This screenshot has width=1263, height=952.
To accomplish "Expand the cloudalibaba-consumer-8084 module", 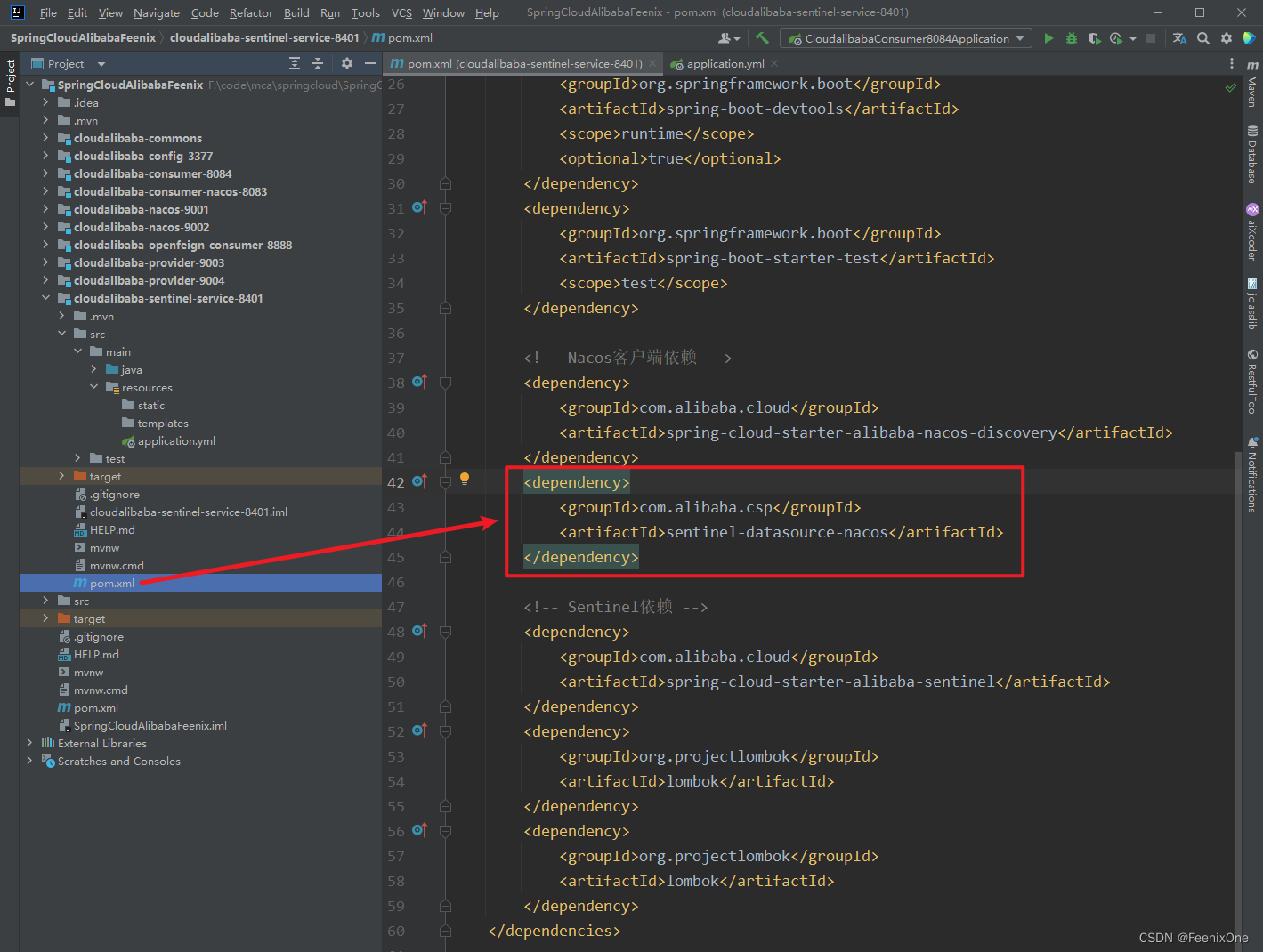I will point(45,173).
